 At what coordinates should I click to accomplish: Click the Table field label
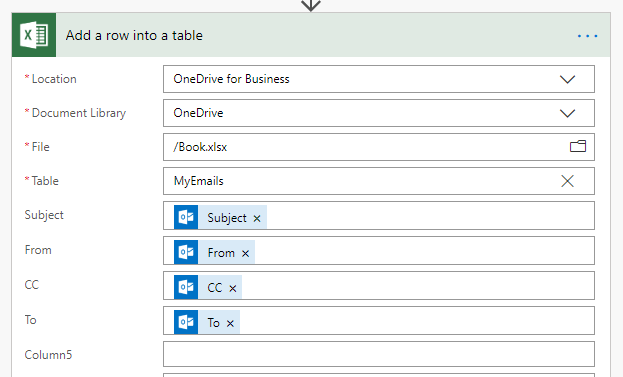point(45,181)
